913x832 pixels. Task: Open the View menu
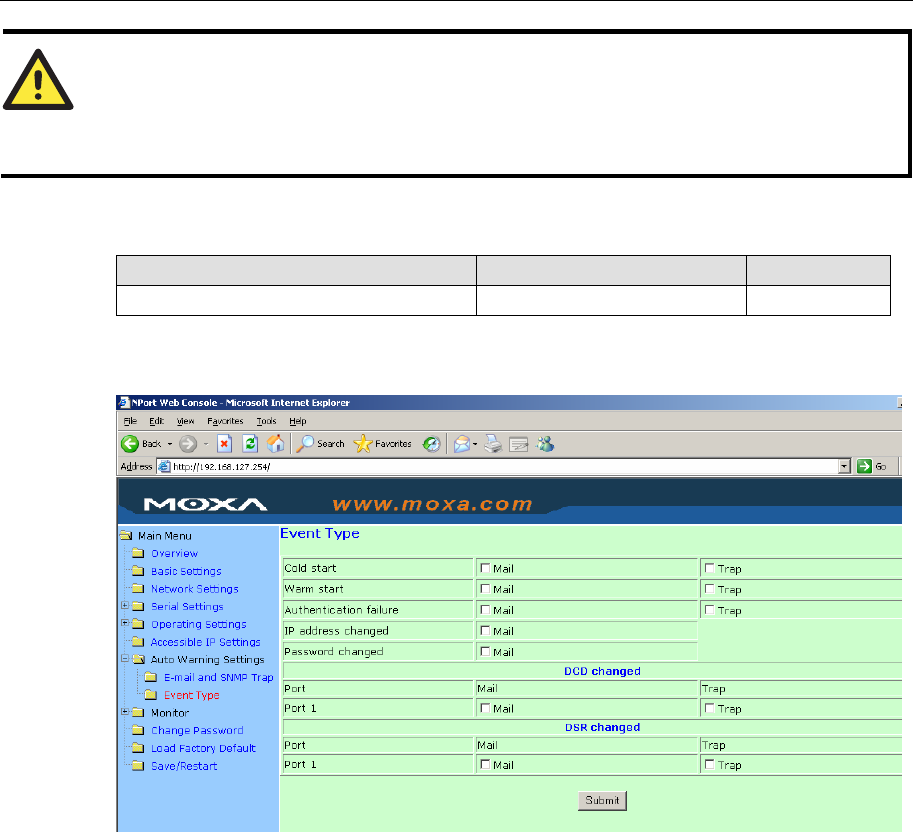(185, 421)
